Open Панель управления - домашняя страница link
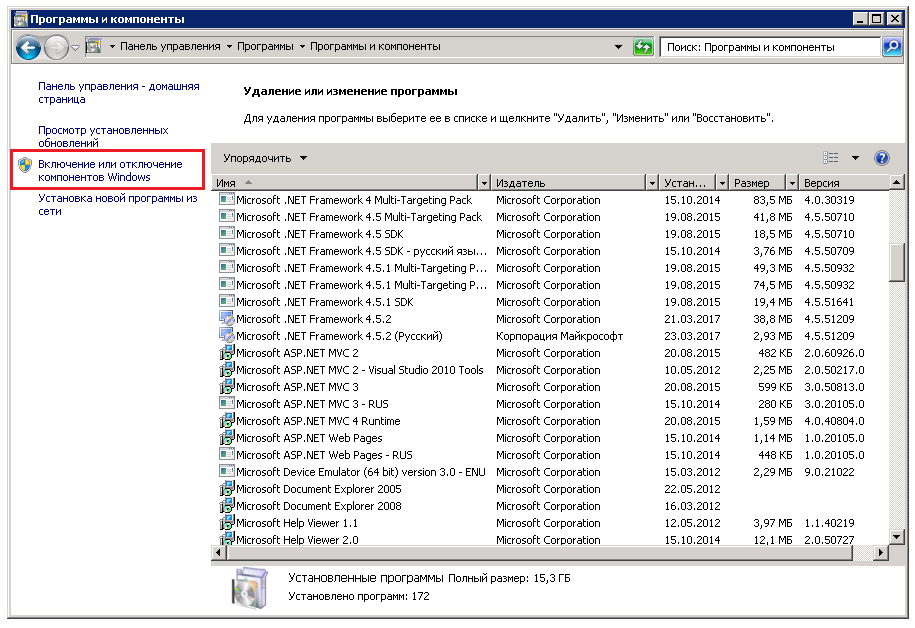915x628 pixels. [x=118, y=93]
